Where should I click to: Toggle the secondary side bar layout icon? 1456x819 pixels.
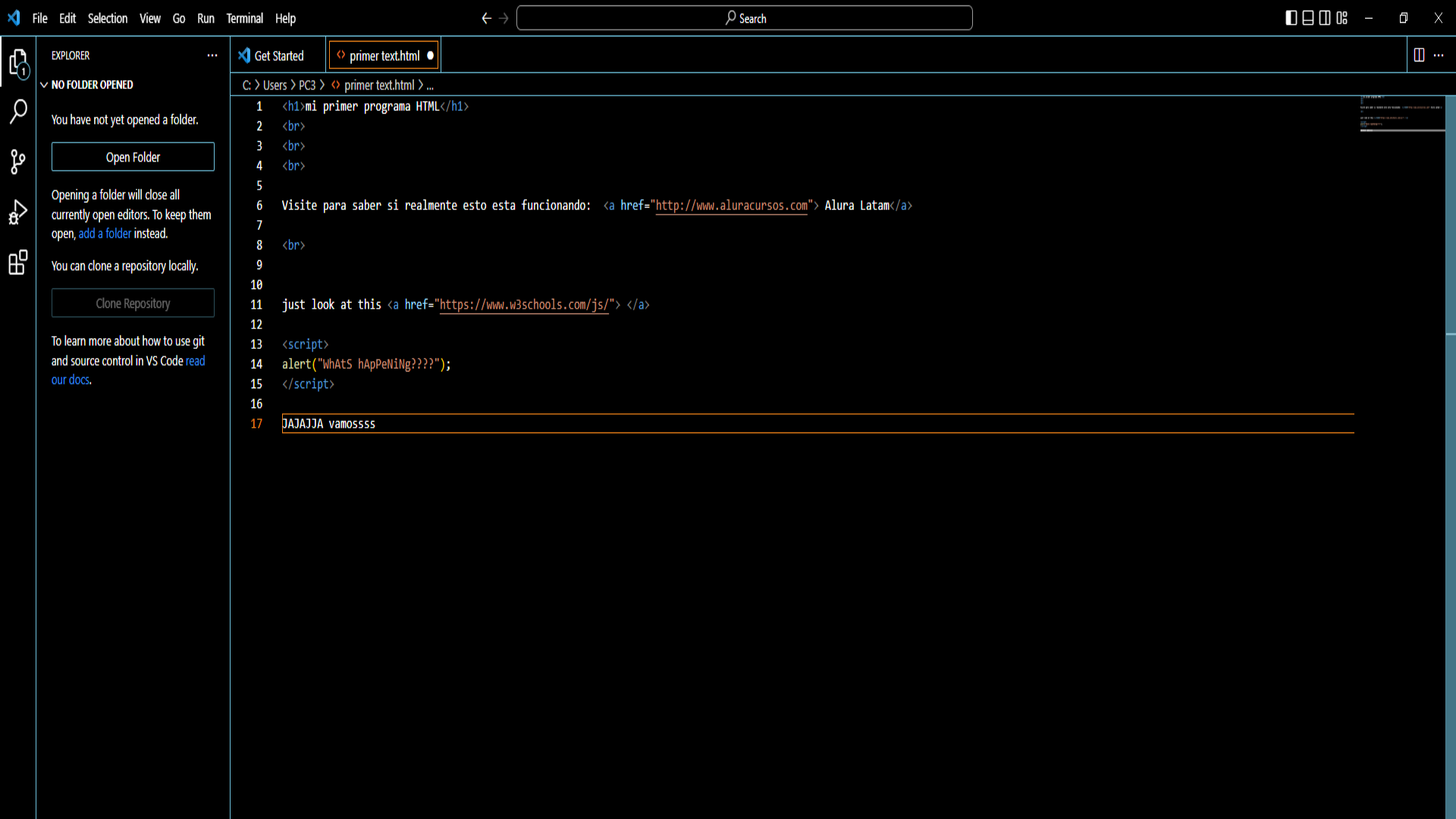pos(1325,18)
